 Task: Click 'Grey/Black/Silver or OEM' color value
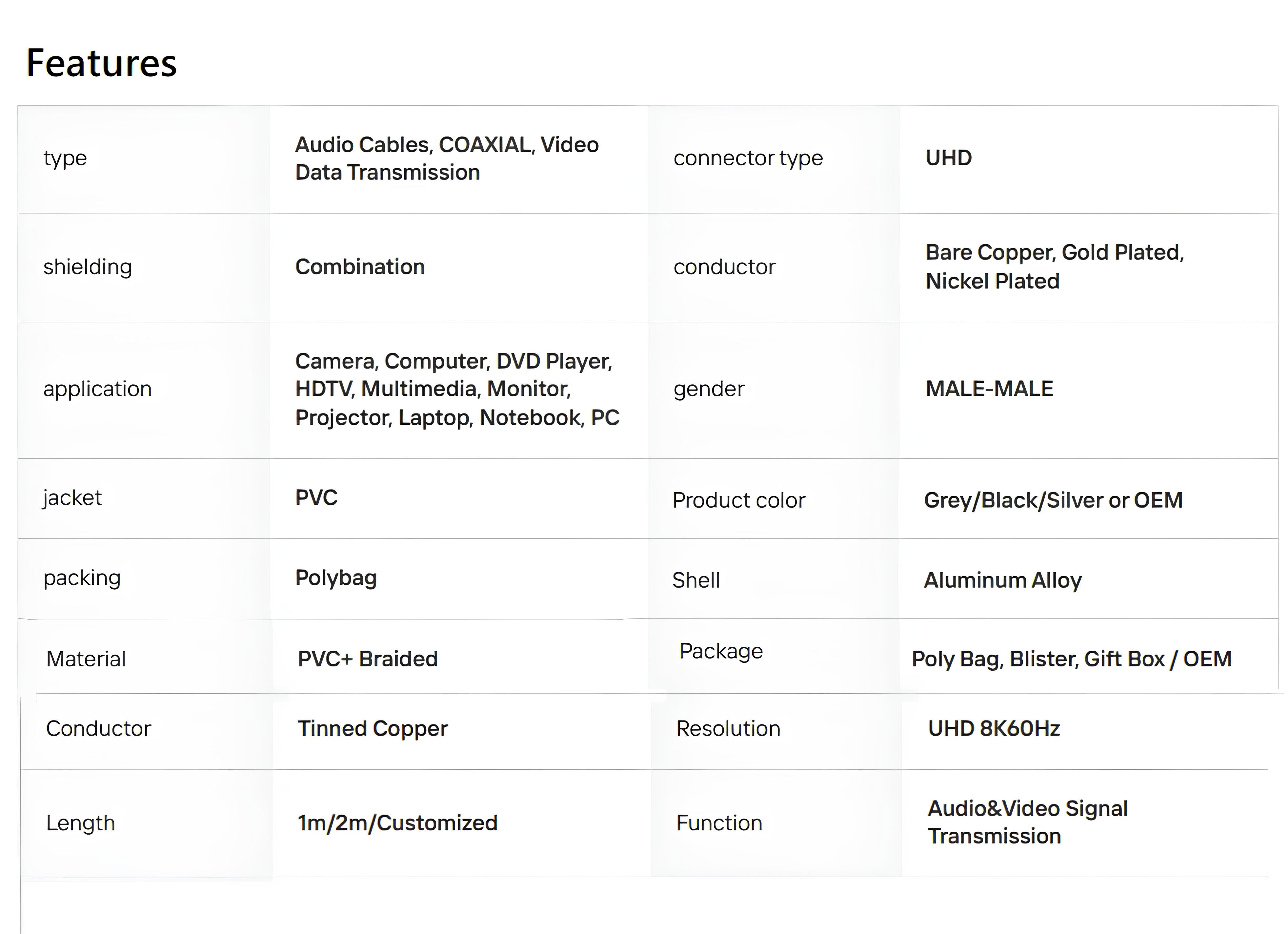pos(1053,500)
